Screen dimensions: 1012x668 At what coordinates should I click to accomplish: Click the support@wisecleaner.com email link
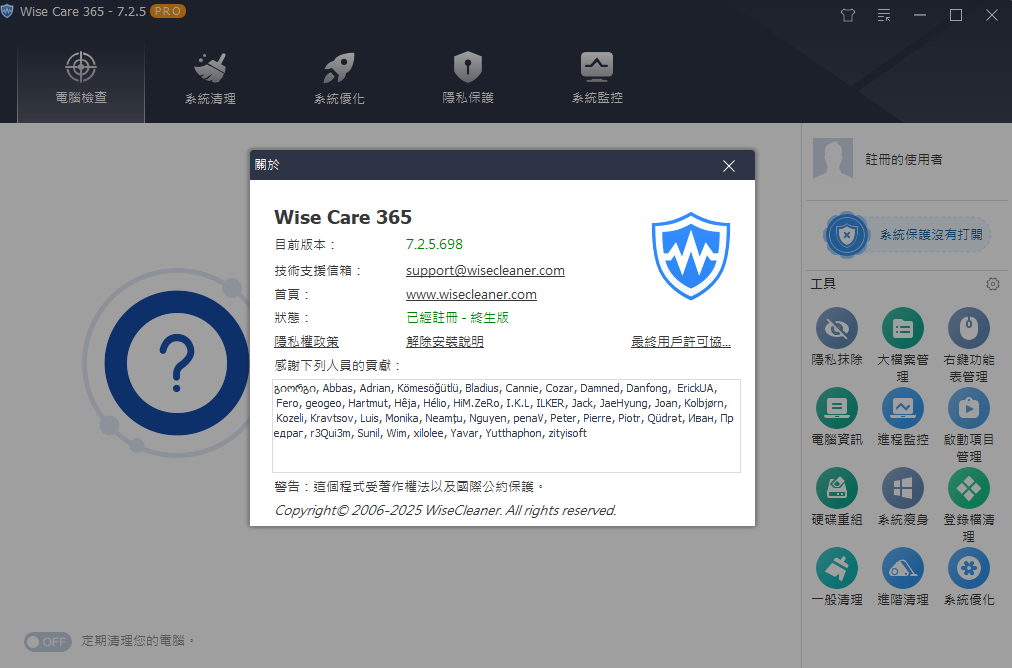click(x=485, y=270)
